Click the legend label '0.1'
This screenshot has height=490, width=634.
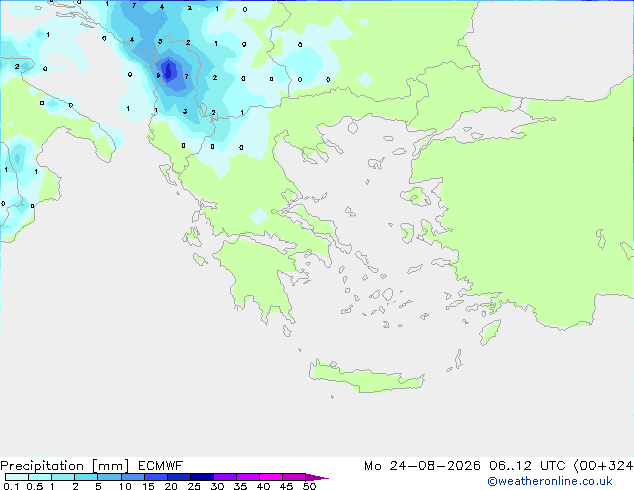(x=11, y=486)
